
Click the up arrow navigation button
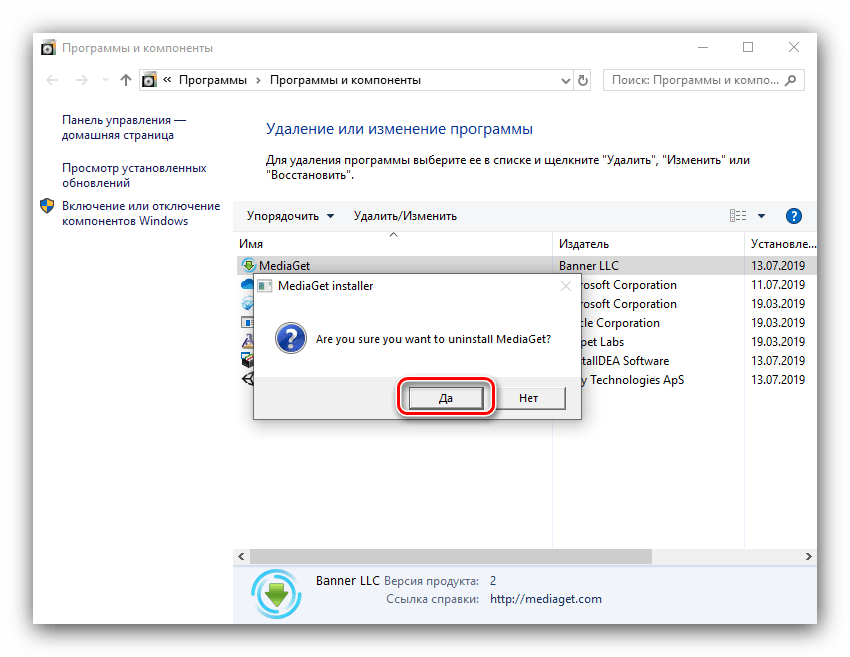[x=125, y=80]
